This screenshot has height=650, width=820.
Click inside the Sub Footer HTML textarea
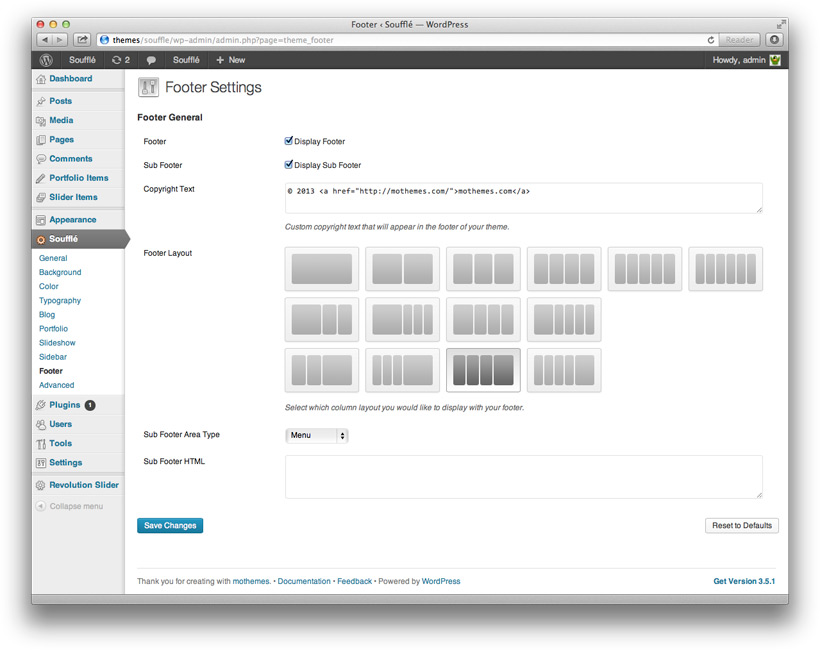click(523, 476)
